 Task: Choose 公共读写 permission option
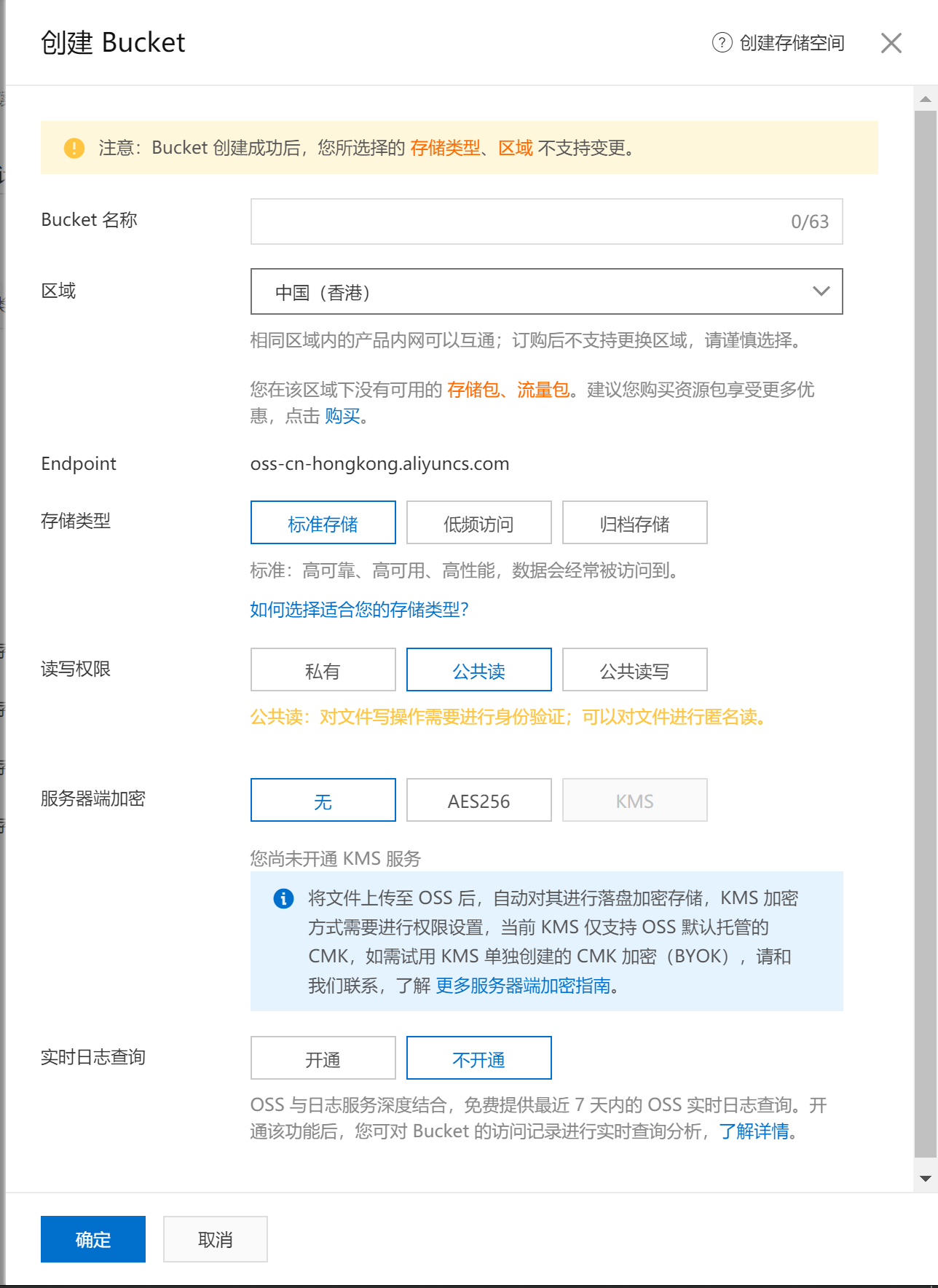pos(634,670)
